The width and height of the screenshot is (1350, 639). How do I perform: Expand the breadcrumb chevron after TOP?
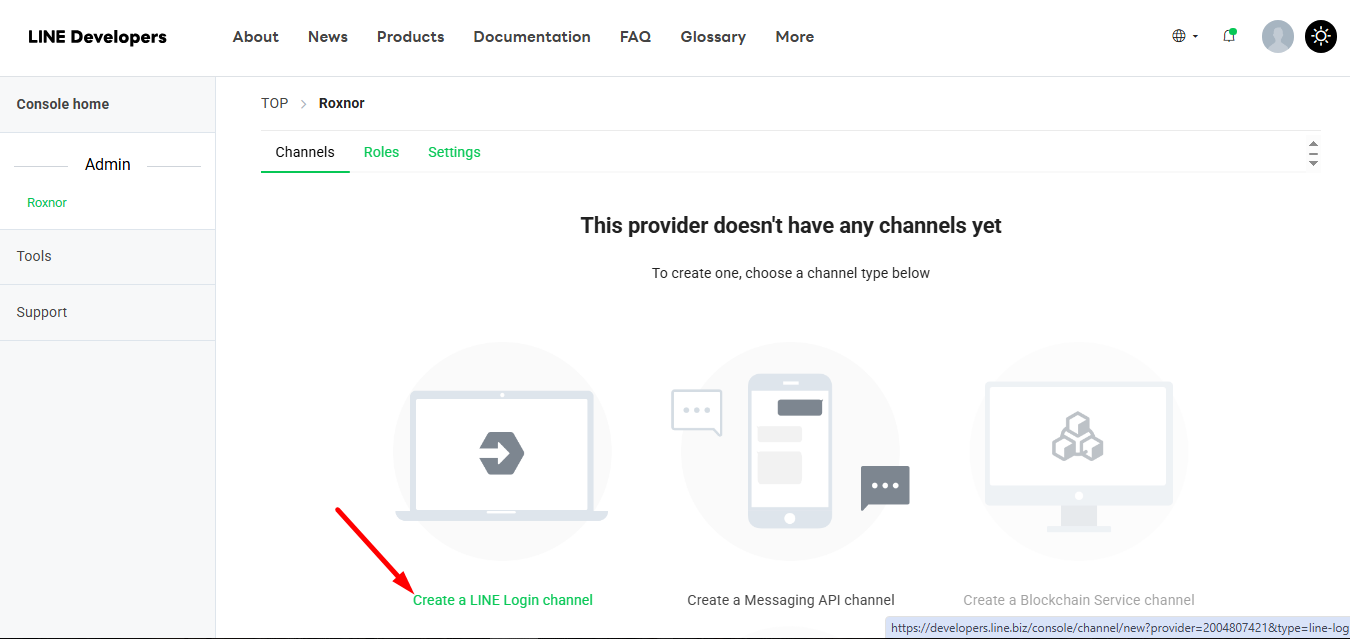coord(302,103)
